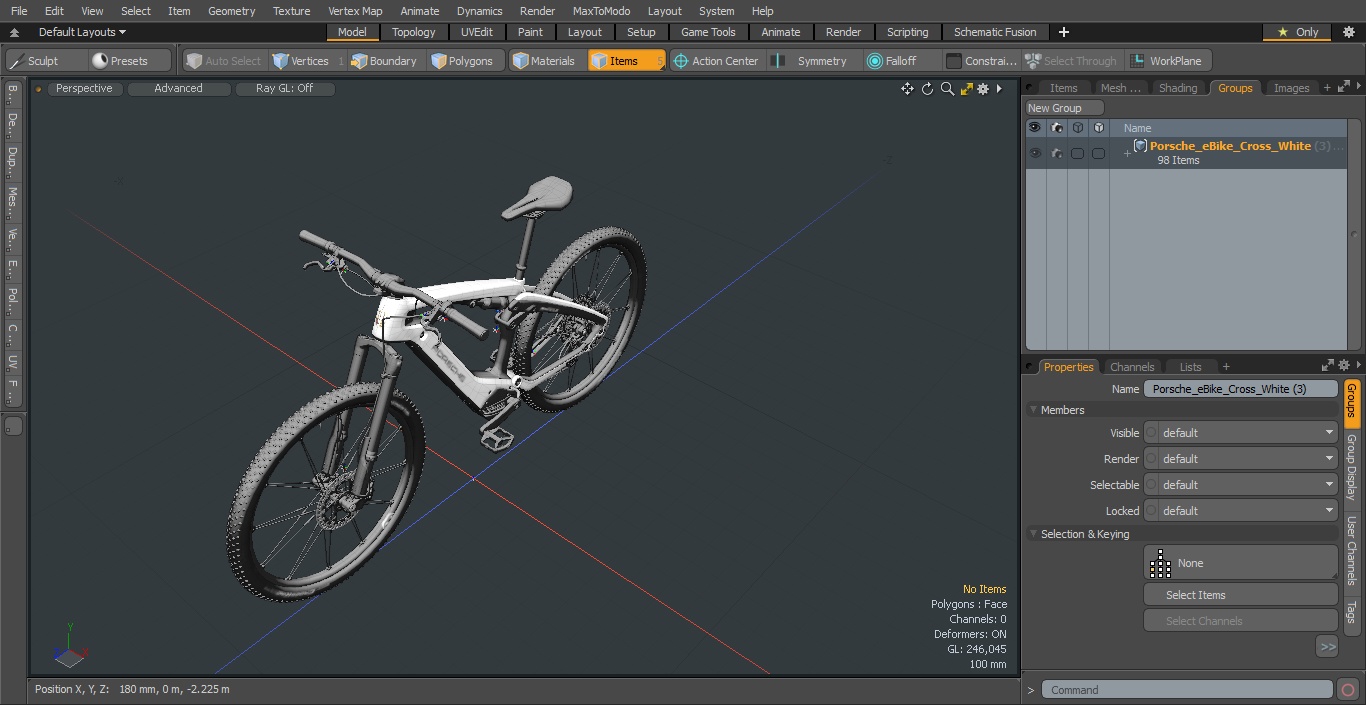Click the Command input field
Viewport: 1366px width, 705px height.
point(1187,690)
